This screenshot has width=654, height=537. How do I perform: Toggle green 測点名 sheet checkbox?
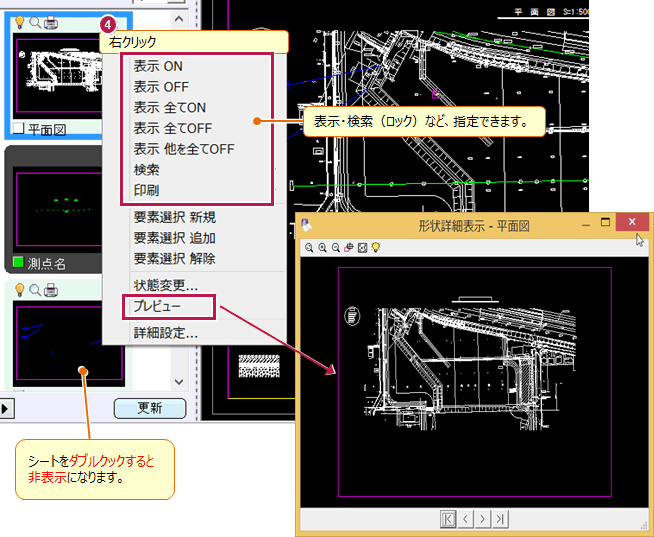pyautogui.click(x=18, y=262)
